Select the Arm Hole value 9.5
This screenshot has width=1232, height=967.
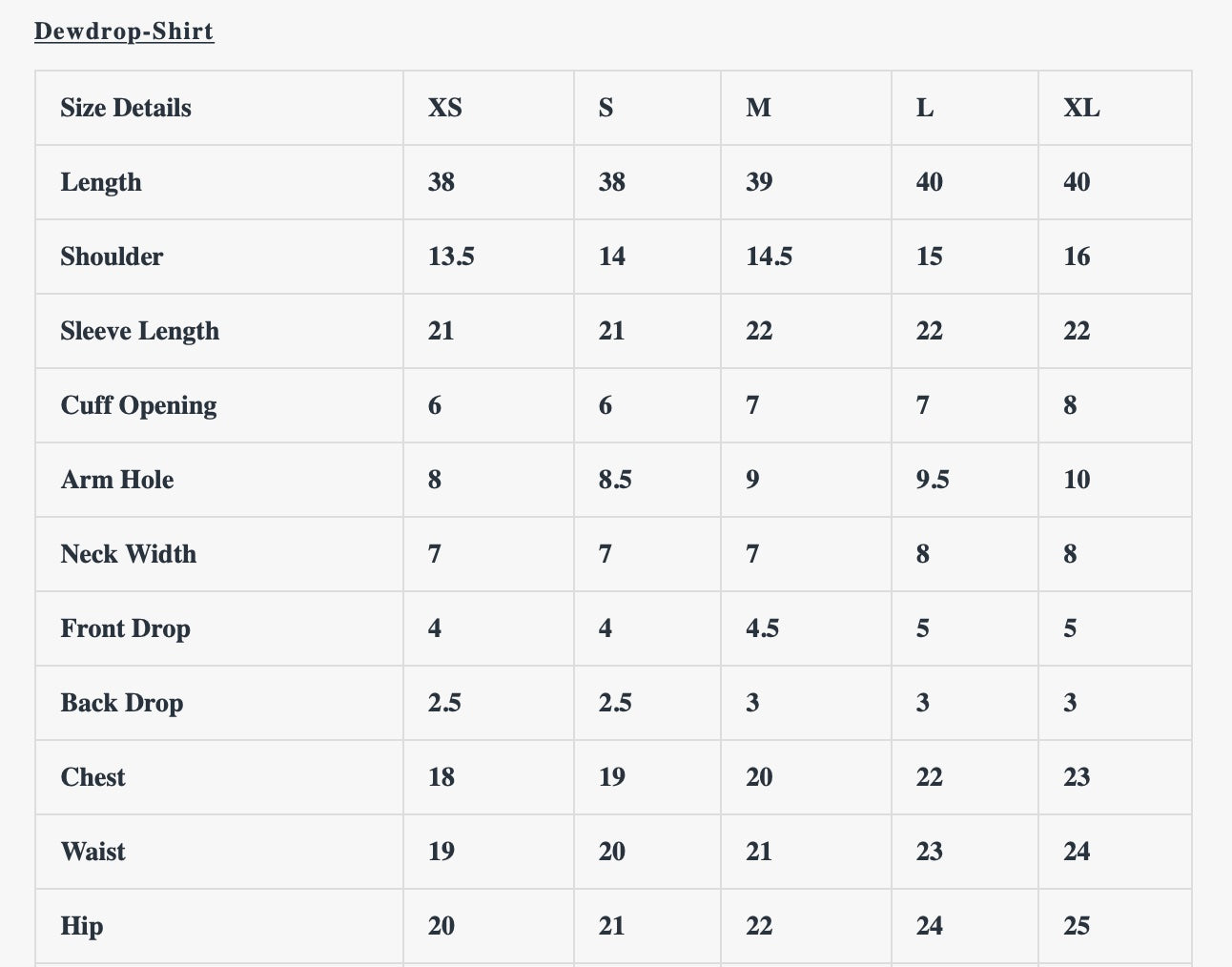click(933, 480)
